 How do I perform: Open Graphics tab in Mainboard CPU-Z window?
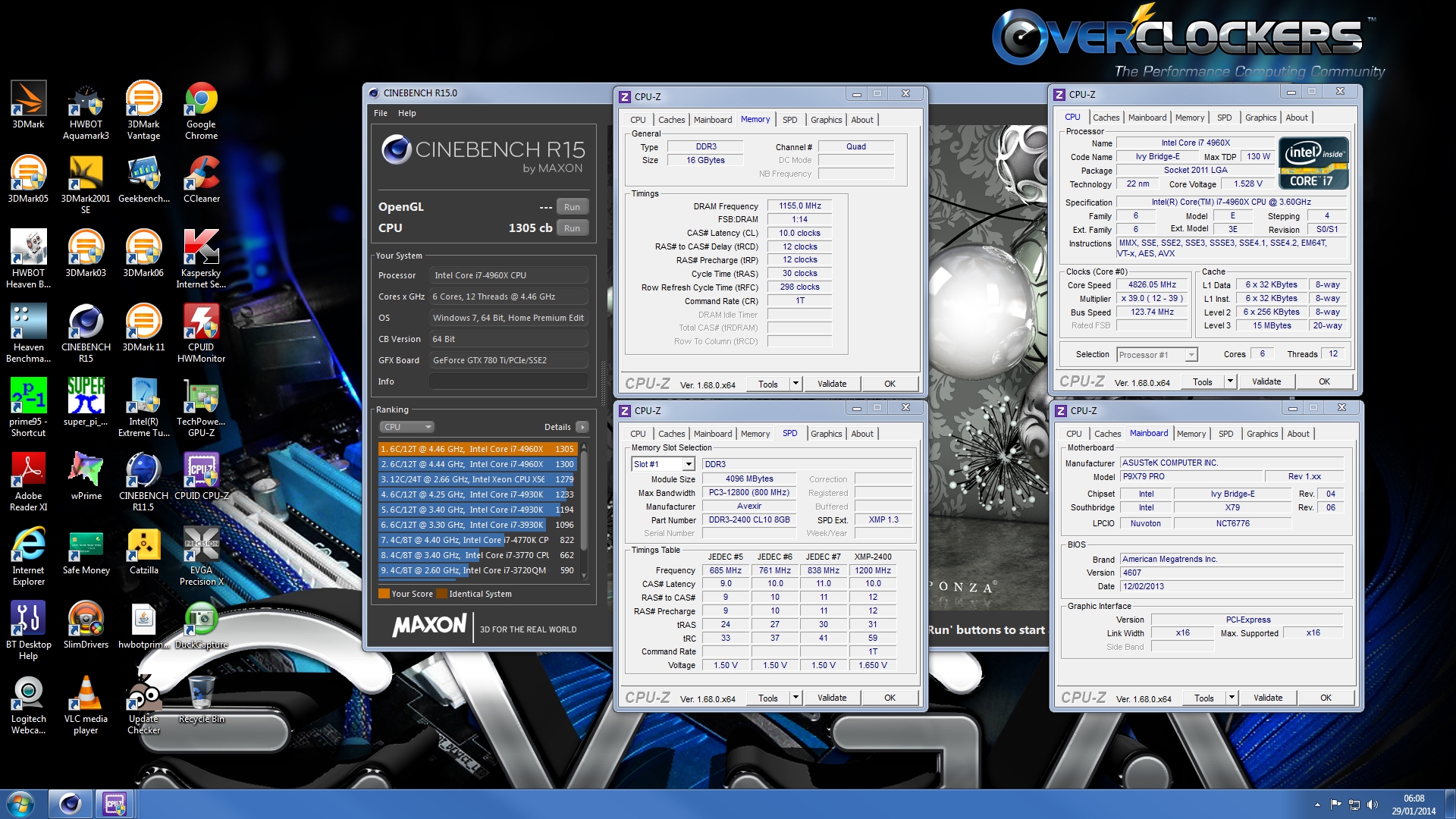pos(1263,434)
